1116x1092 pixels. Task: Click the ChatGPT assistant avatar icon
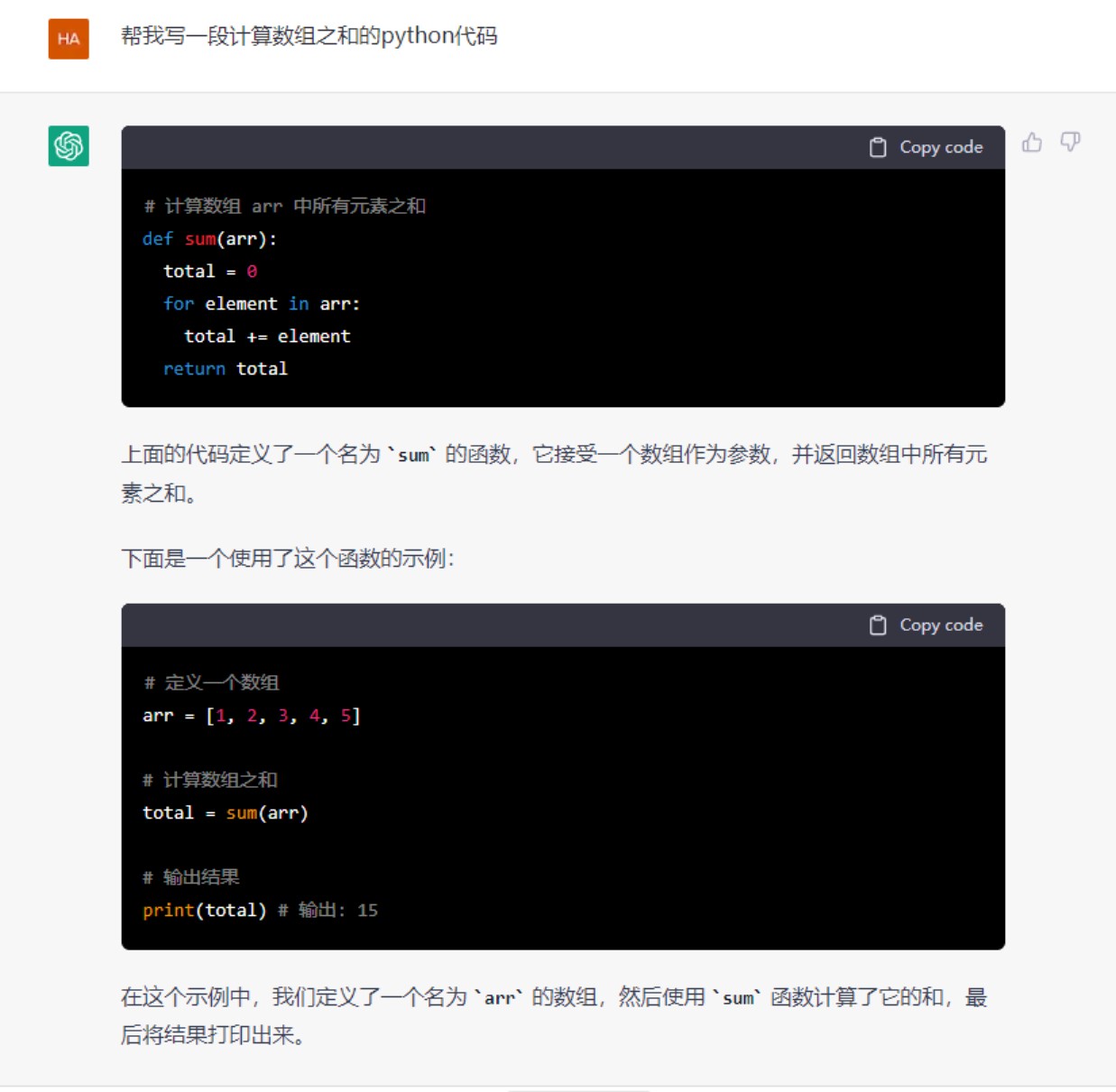pyautogui.click(x=68, y=143)
